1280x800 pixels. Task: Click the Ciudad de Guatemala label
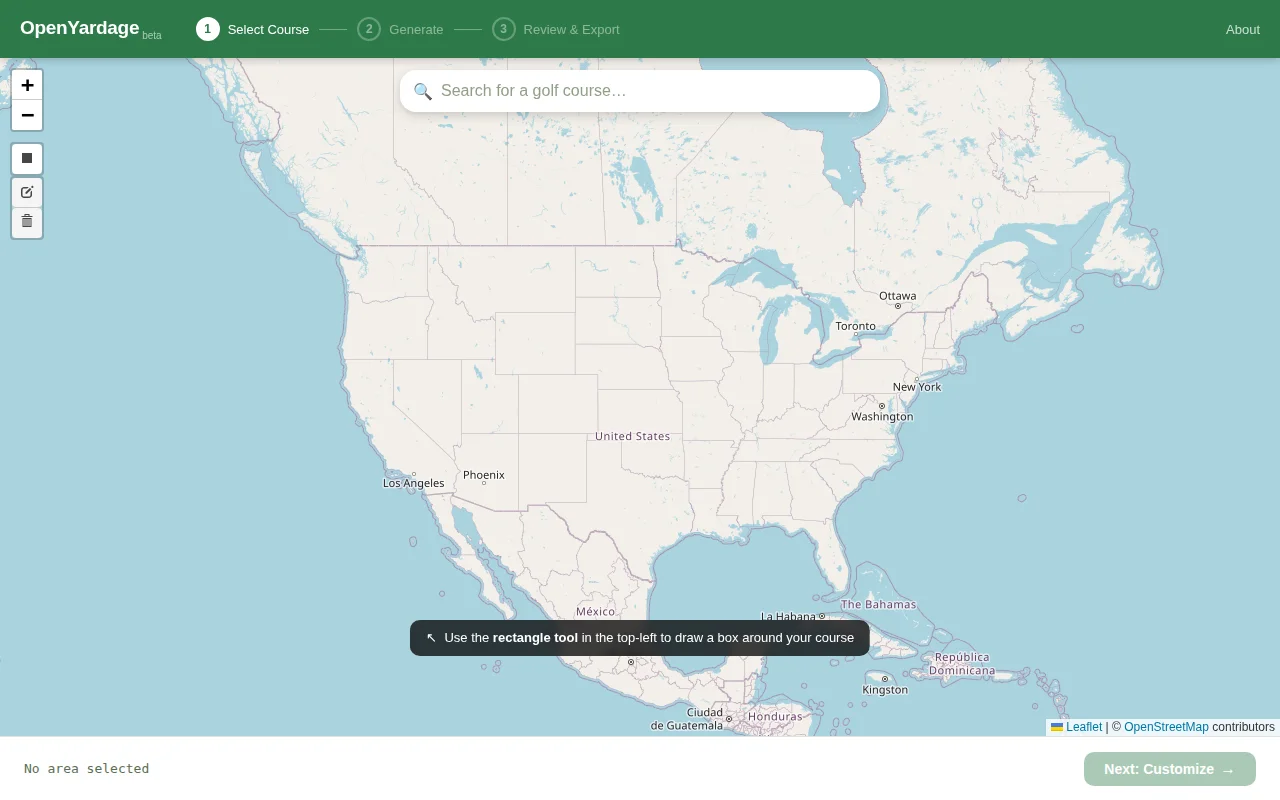[687, 719]
